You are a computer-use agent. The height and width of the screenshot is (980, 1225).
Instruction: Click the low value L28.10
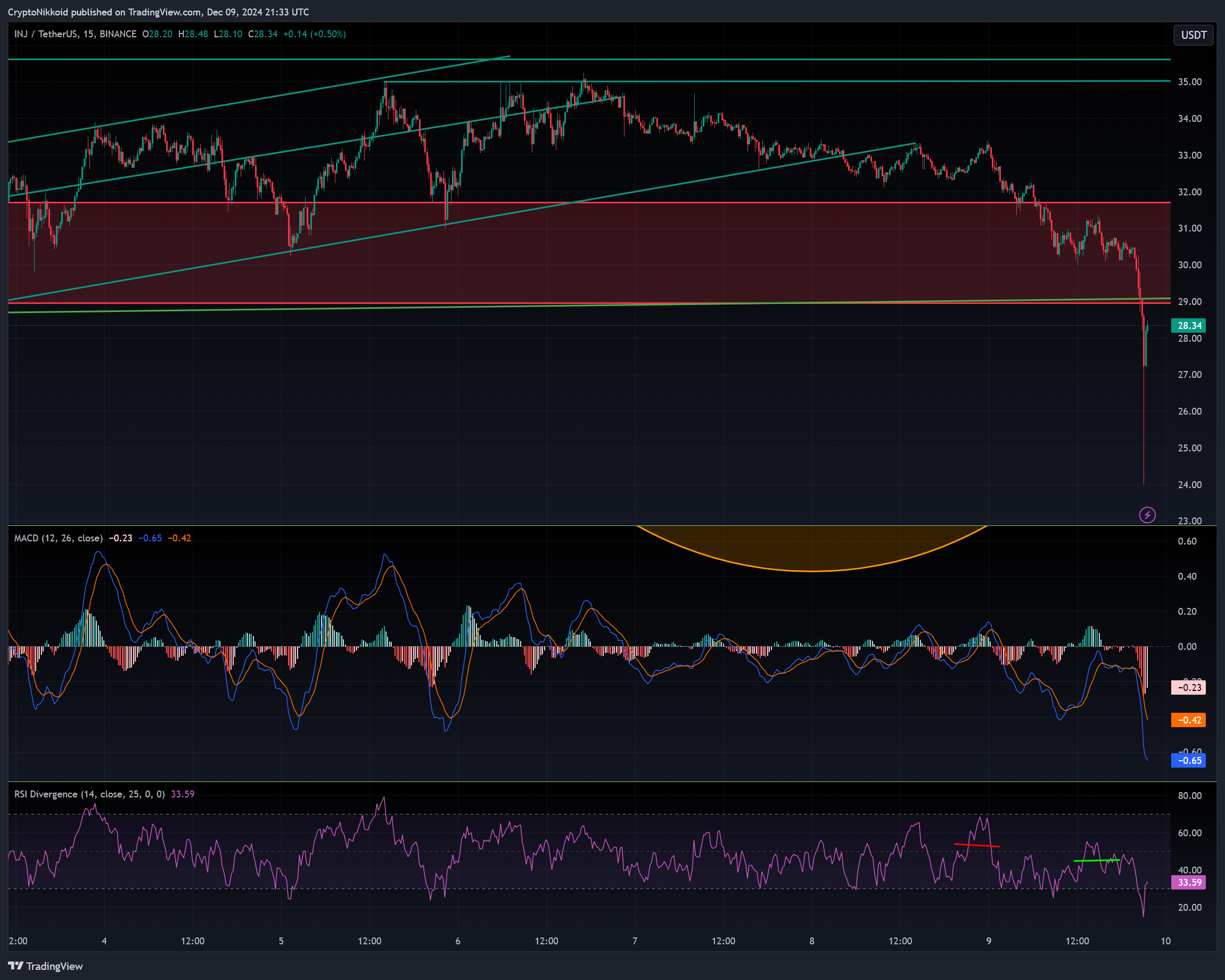228,34
